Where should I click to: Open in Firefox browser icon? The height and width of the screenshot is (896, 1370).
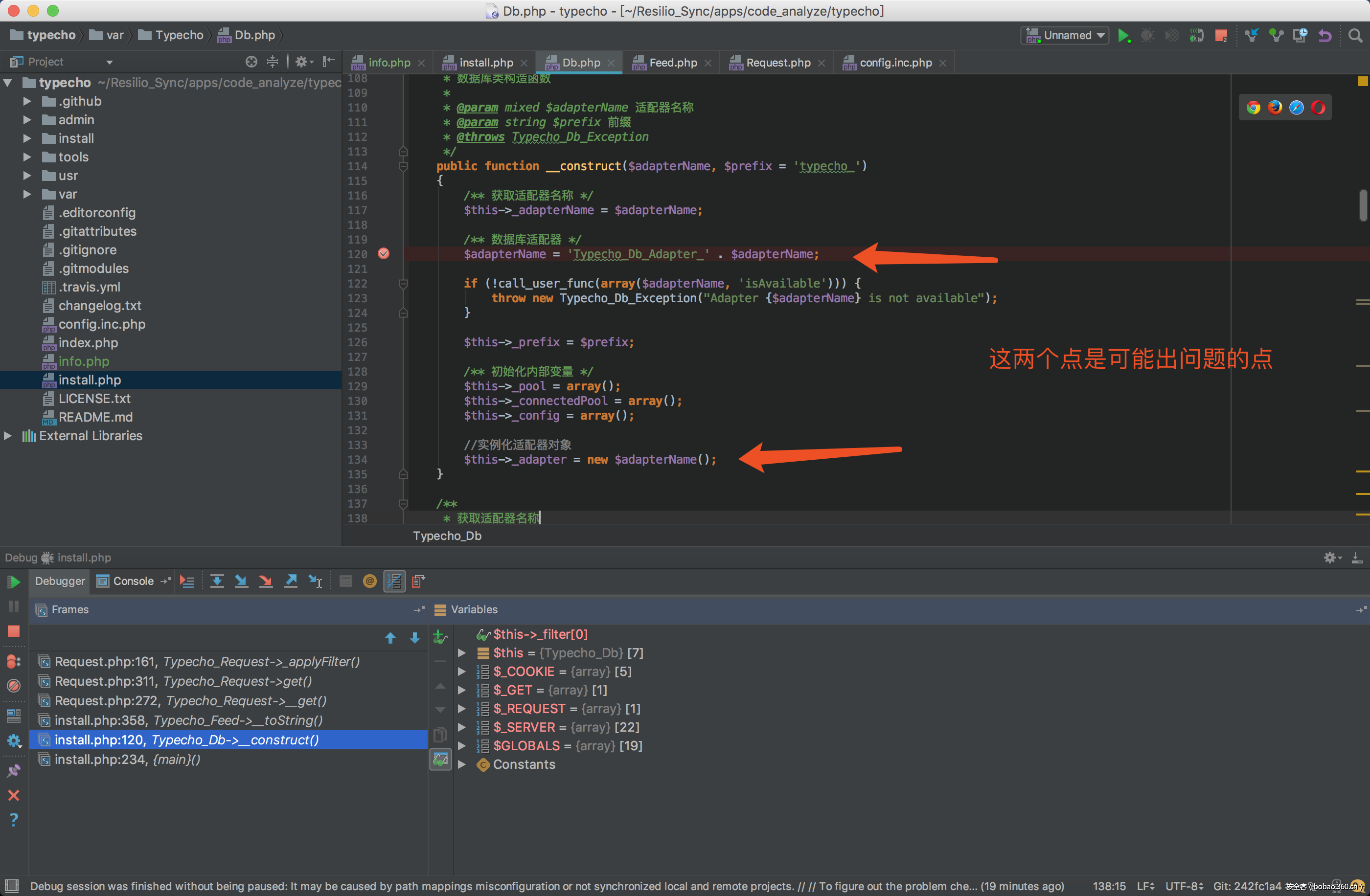[1275, 108]
